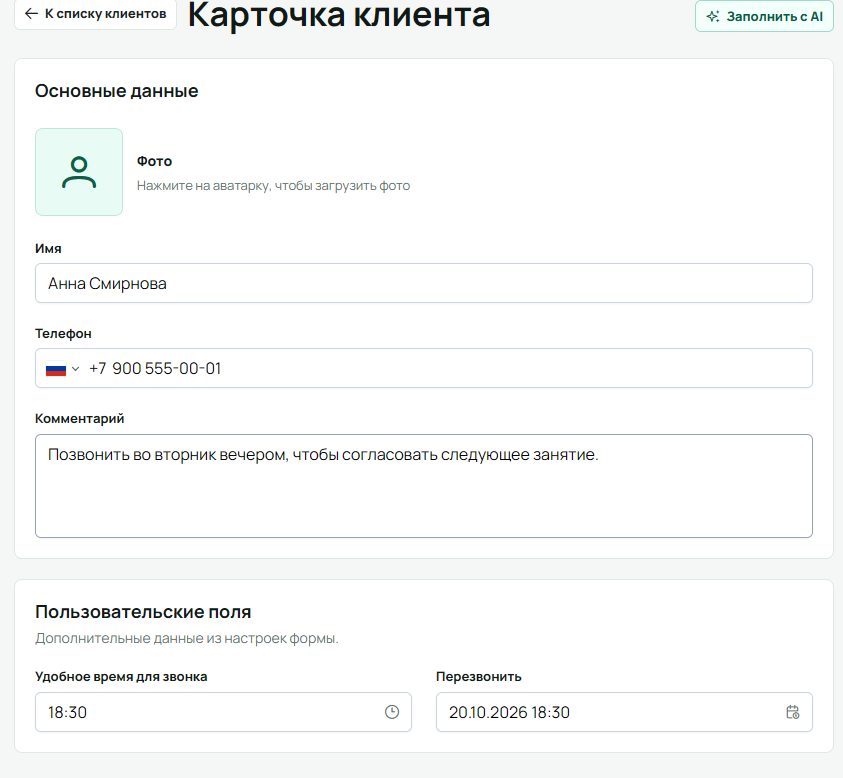Upload photo by clicking the avatar placeholder

coord(79,172)
